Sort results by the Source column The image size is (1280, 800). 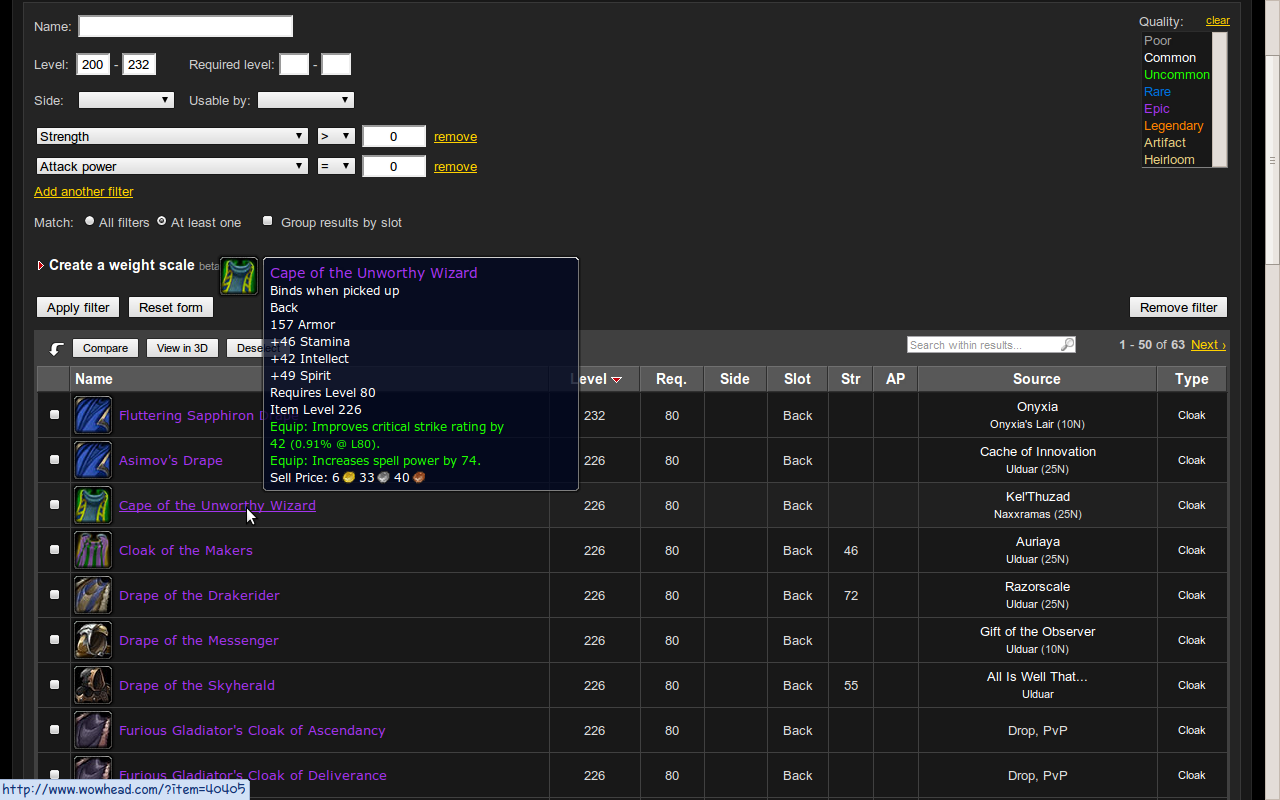1036,379
